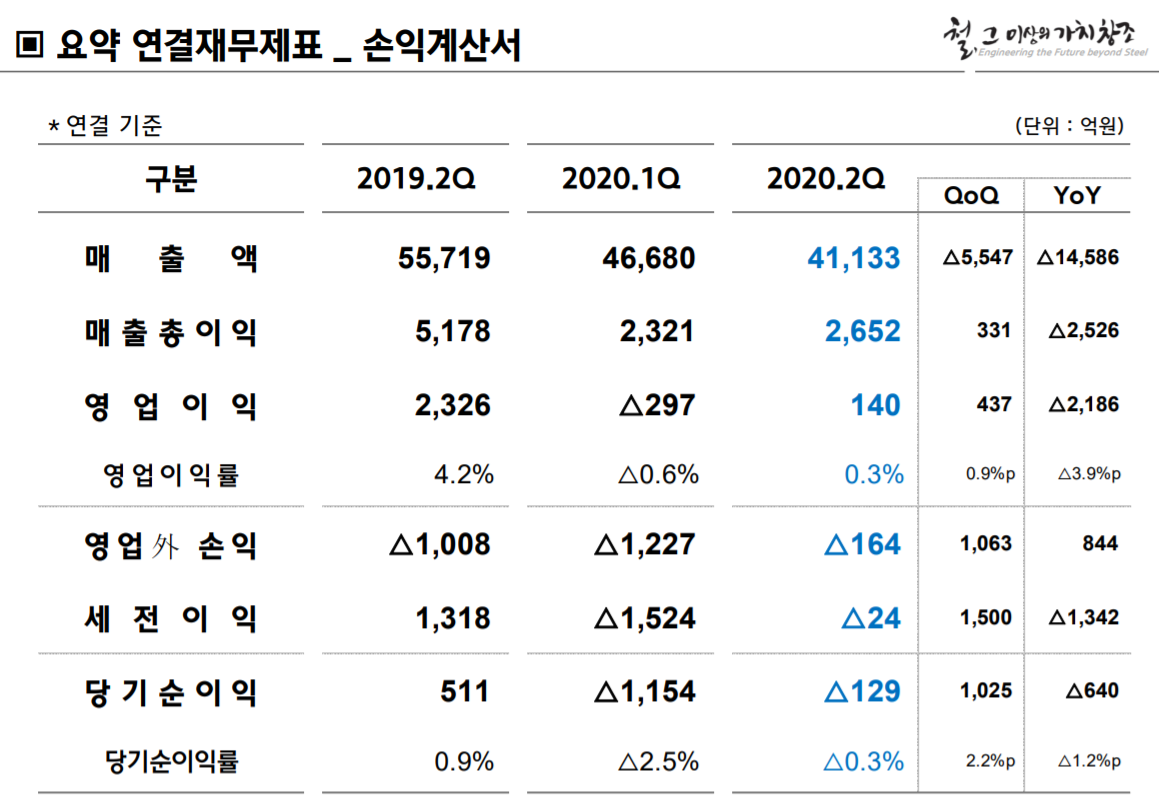Click the YoY value 844

click(x=1099, y=545)
